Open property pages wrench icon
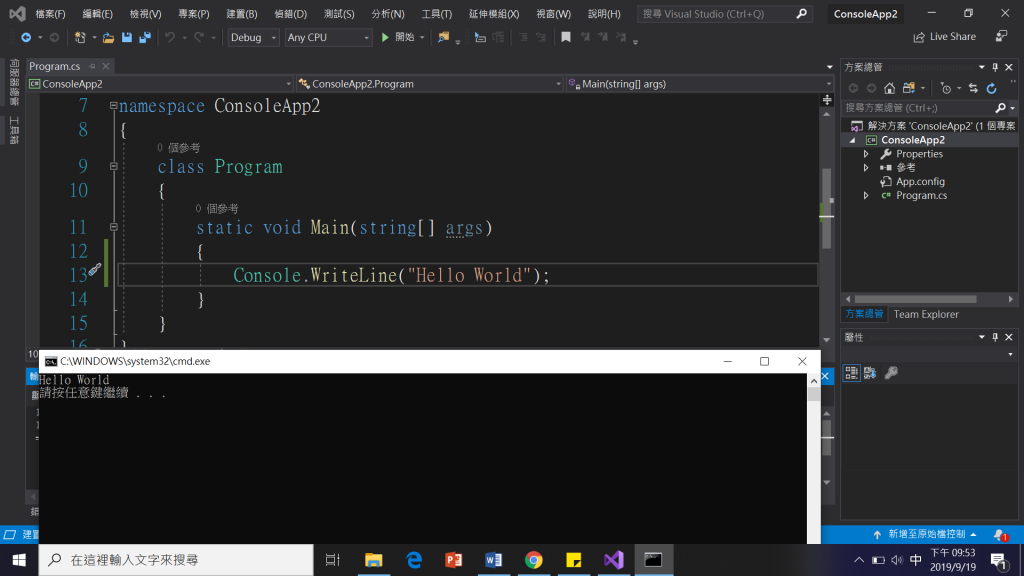Image resolution: width=1024 pixels, height=576 pixels. (891, 373)
